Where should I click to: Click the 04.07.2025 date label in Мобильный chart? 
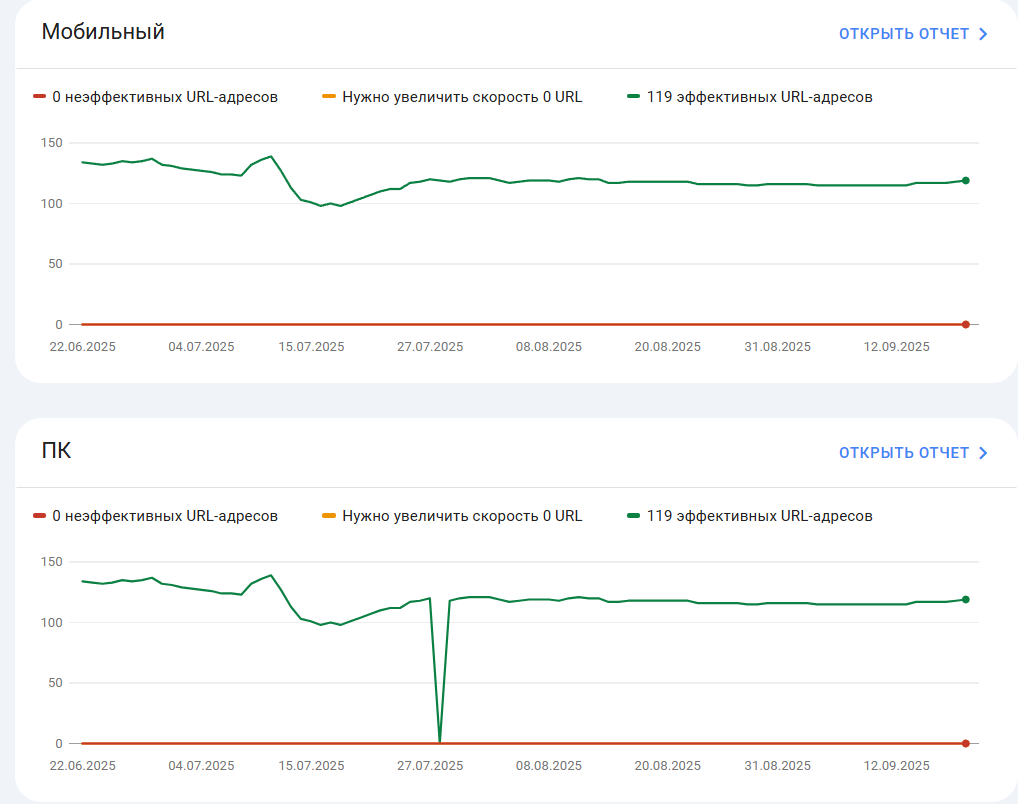201,347
